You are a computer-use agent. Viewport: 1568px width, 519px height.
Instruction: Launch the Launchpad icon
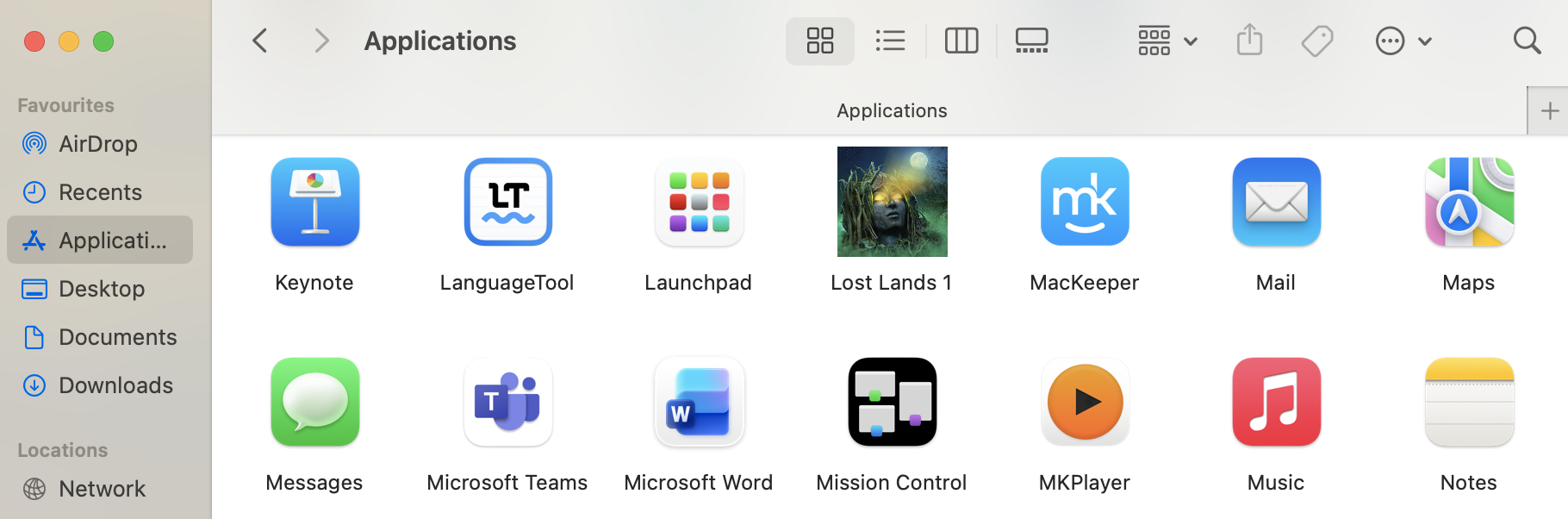pos(700,202)
